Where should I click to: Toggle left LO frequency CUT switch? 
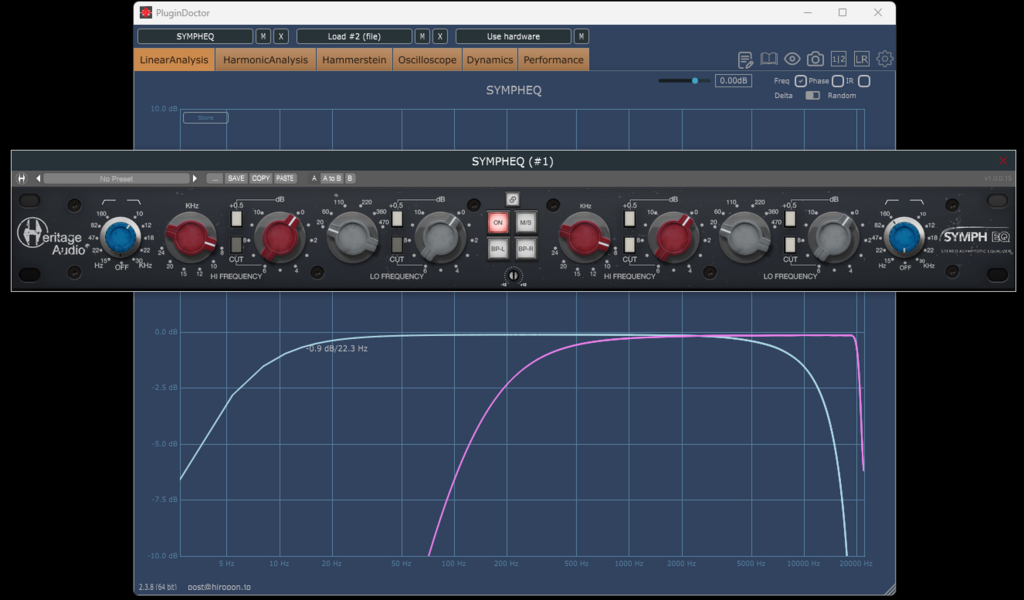click(397, 245)
